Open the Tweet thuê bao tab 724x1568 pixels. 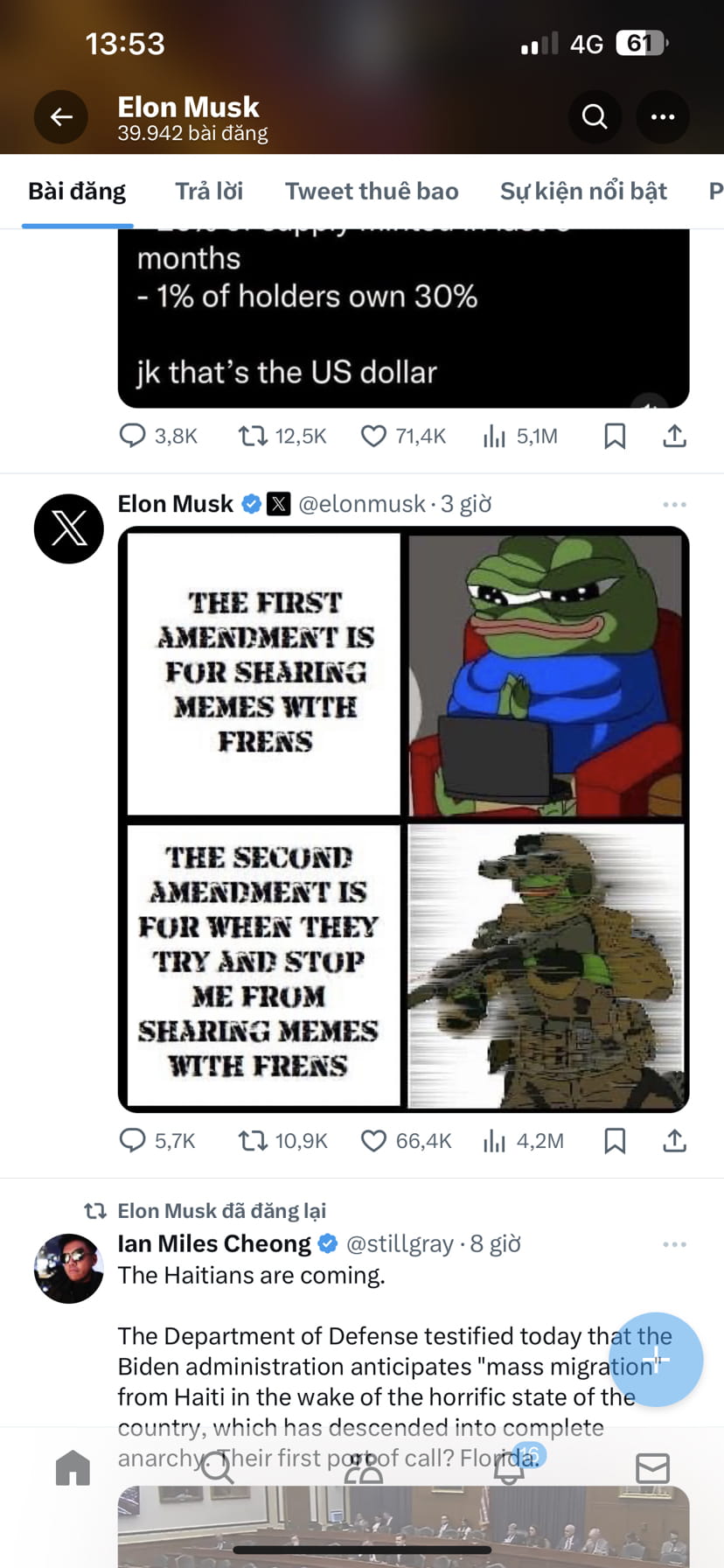pyautogui.click(x=371, y=191)
